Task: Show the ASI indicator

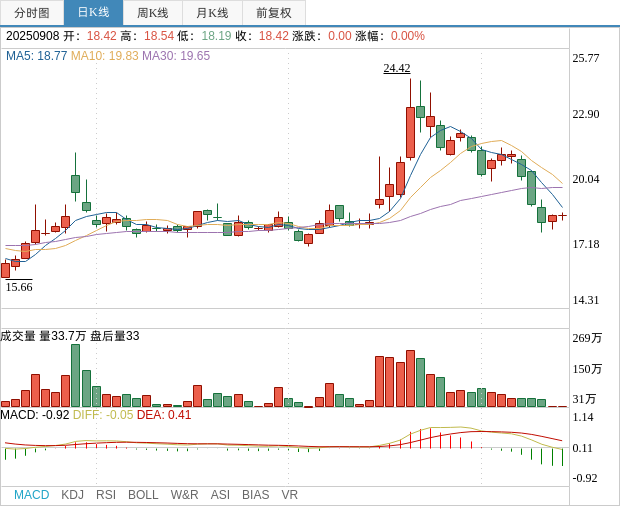Action: (220, 495)
